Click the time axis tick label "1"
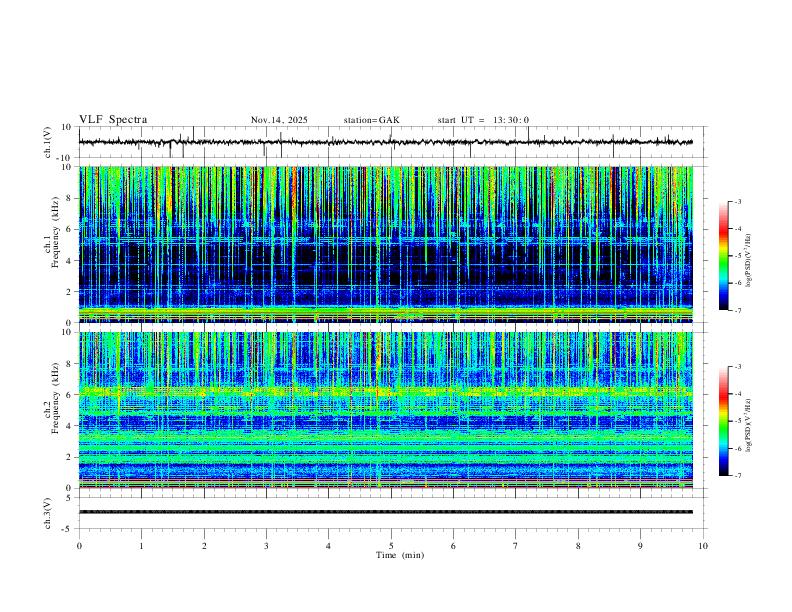Screen dimensions: 792x612 tap(141, 546)
